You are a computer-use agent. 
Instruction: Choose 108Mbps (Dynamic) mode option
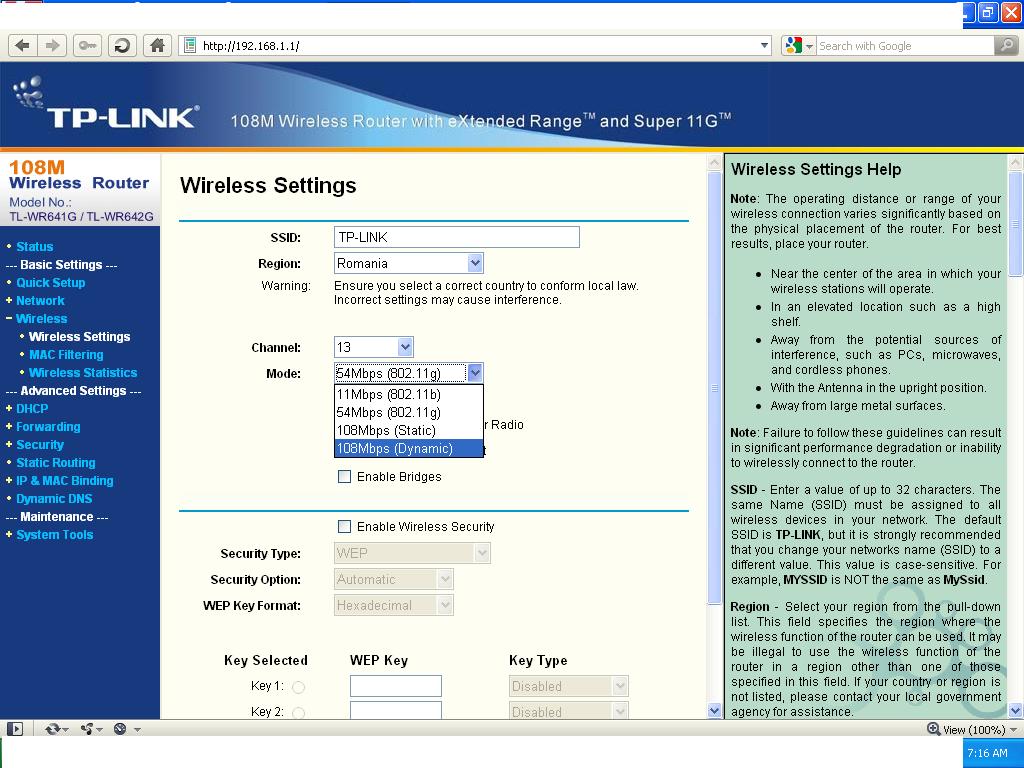[409, 449]
